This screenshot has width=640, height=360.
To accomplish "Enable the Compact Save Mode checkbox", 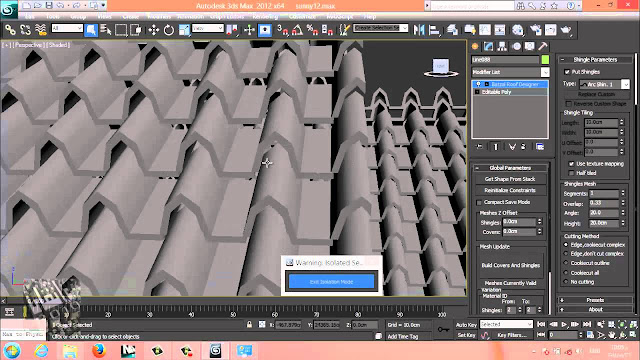I will pos(479,202).
